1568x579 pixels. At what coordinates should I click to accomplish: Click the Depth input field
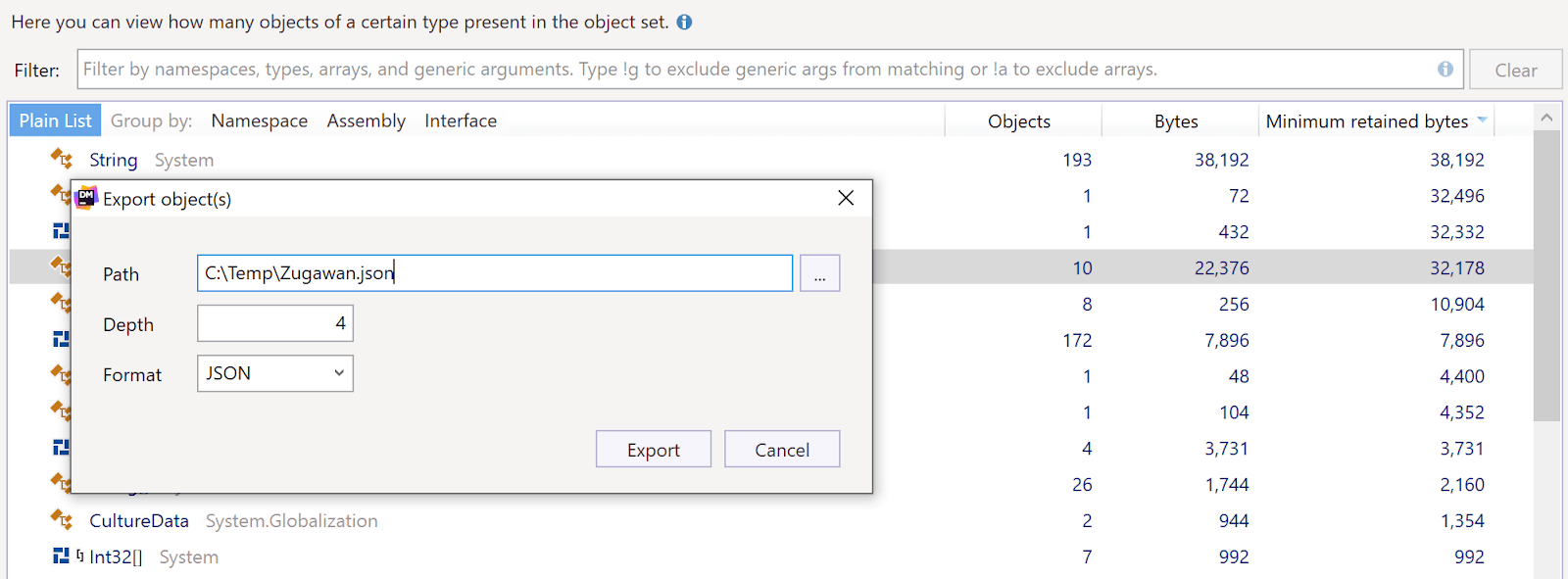[x=274, y=323]
